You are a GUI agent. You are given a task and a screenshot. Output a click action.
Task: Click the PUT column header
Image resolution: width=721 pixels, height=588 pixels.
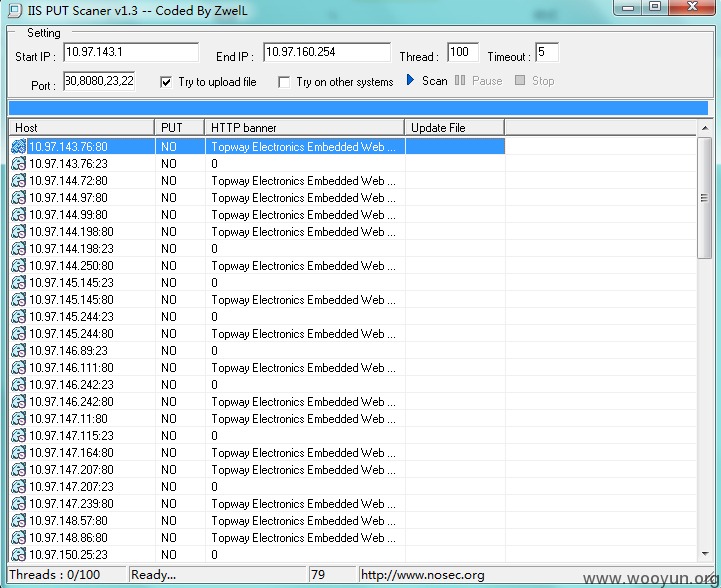[180, 127]
